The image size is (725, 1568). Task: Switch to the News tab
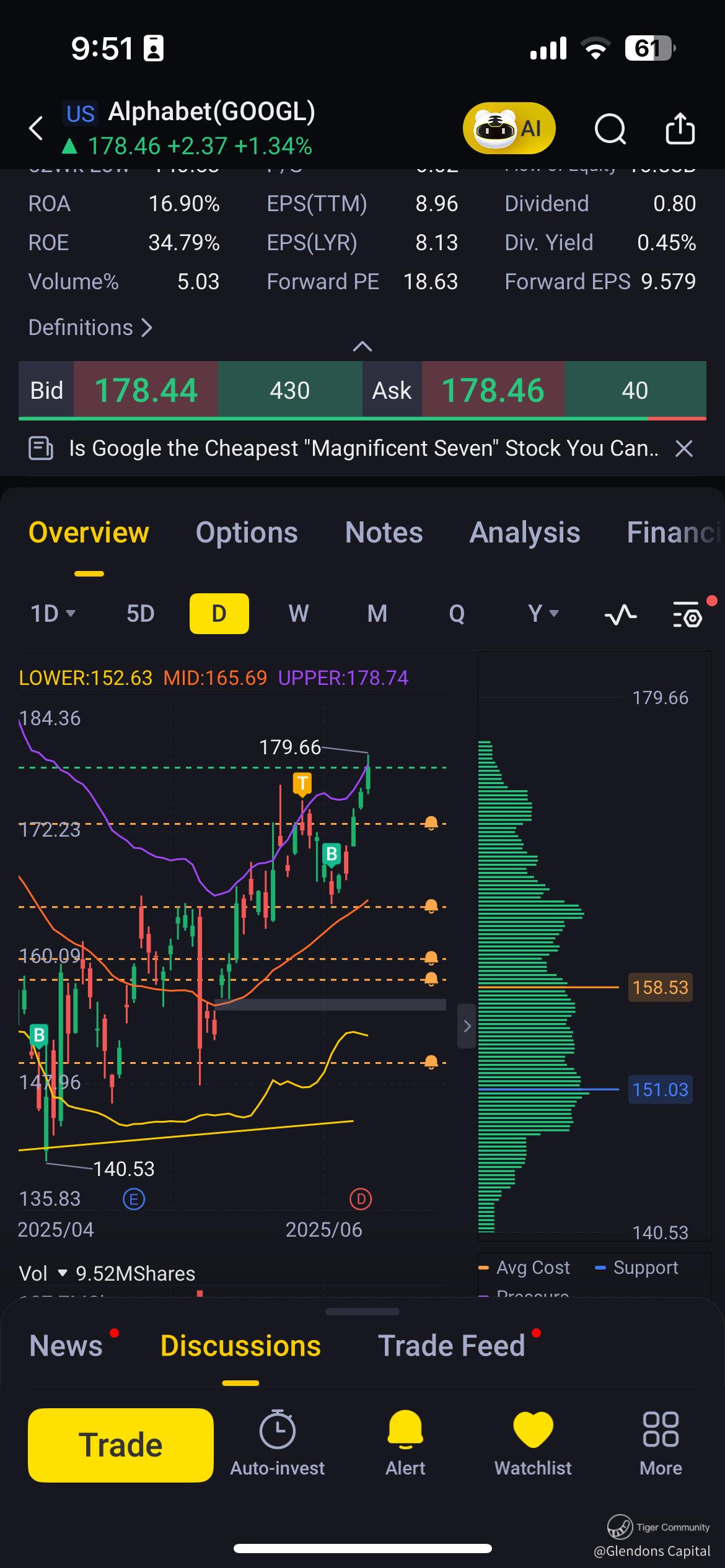66,1346
